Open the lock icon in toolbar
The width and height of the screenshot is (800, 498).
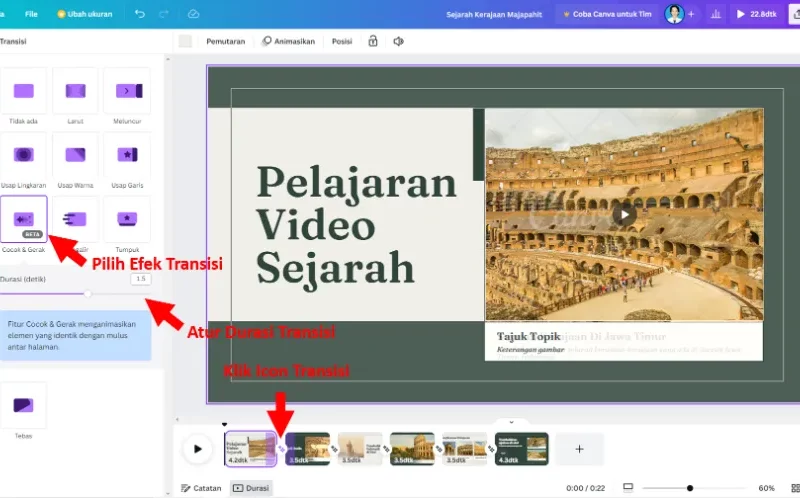coord(373,41)
